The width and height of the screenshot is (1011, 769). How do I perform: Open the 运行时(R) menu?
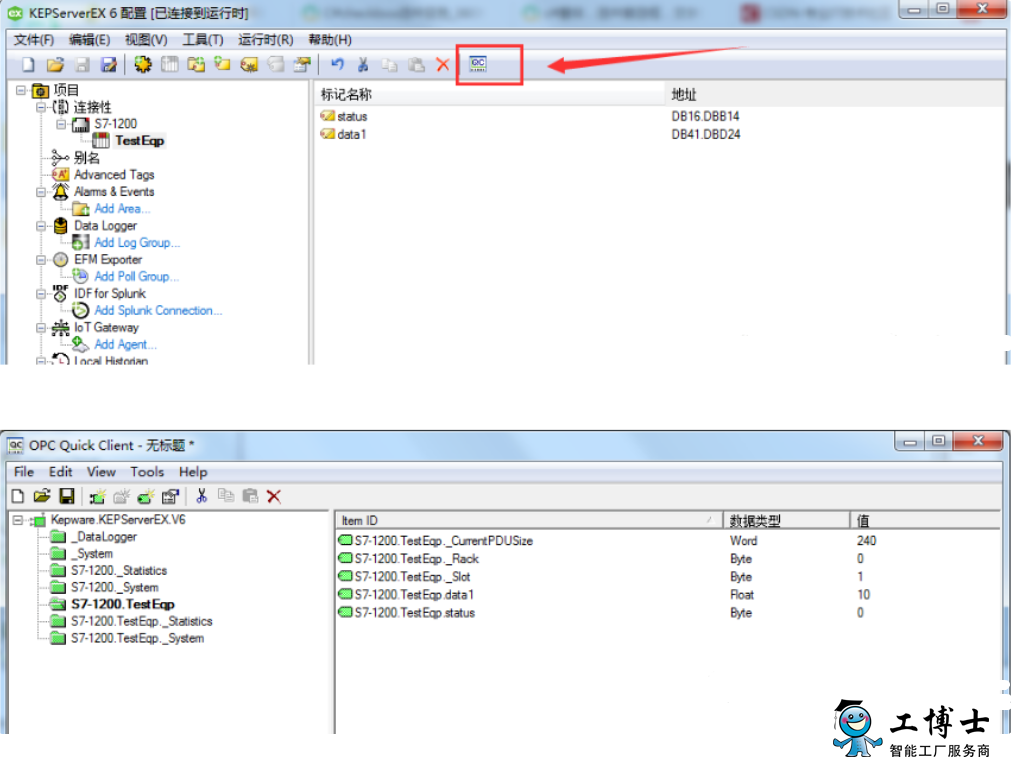pyautogui.click(x=266, y=40)
